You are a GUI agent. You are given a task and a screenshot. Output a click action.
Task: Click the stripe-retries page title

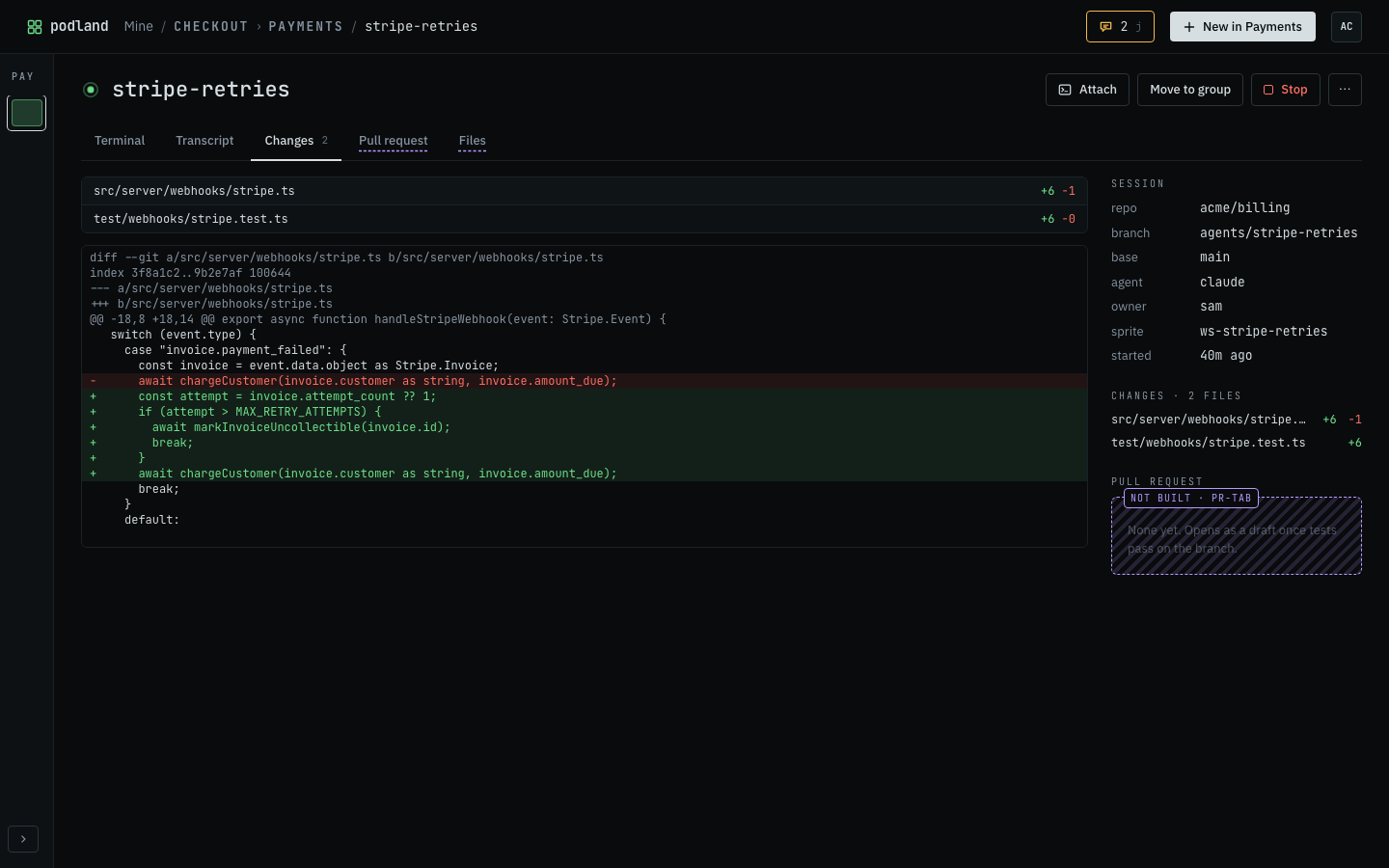pos(201,90)
